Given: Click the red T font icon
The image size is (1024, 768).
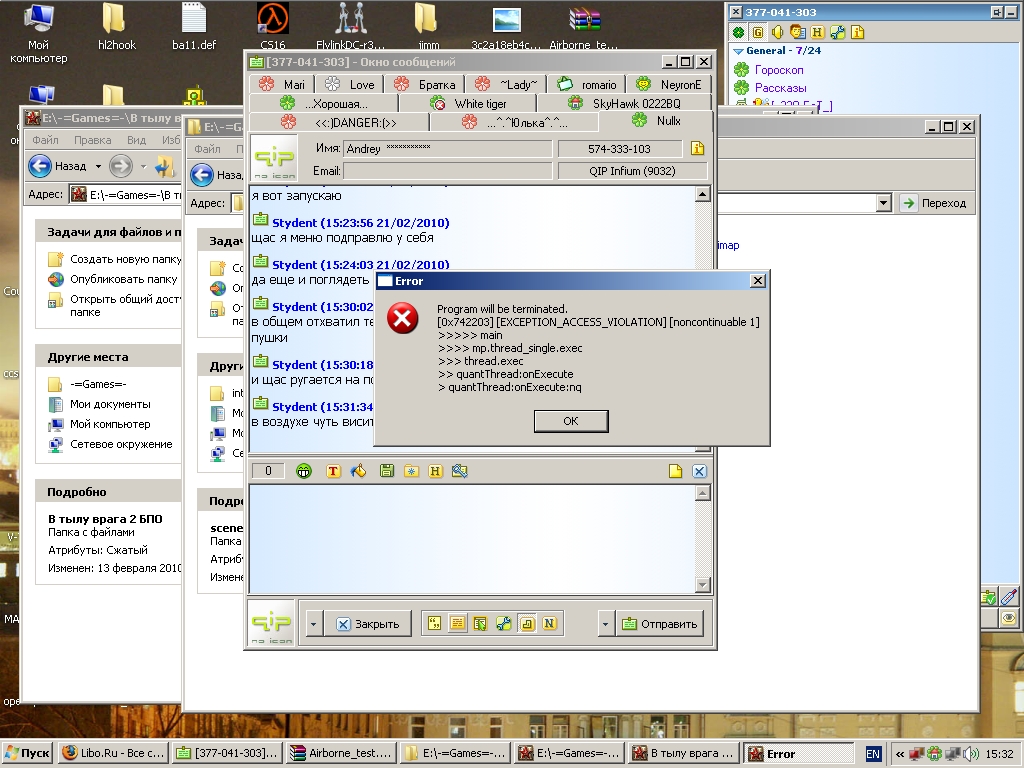Looking at the screenshot, I should 333,471.
